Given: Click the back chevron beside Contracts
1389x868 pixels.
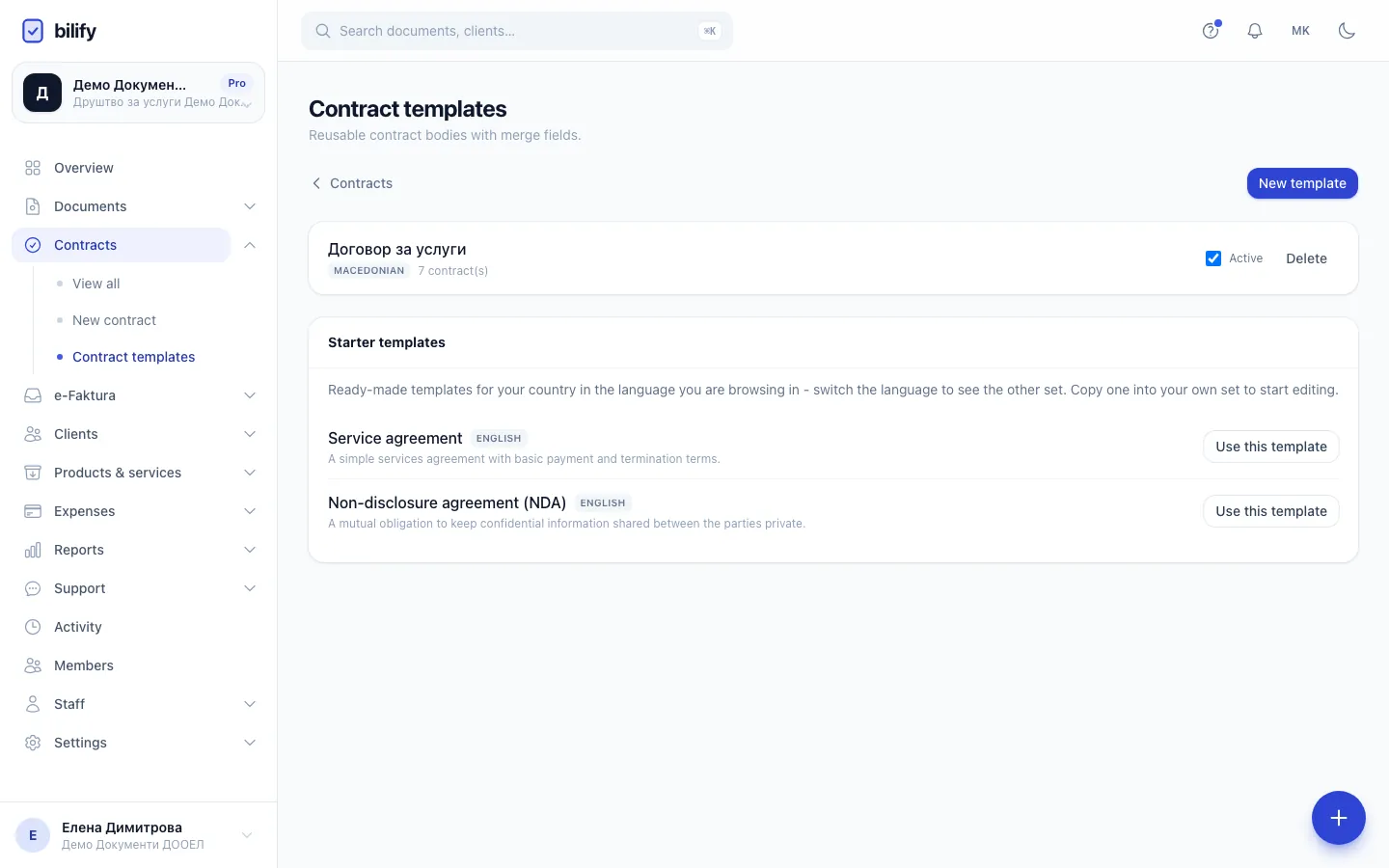Looking at the screenshot, I should pos(316,183).
